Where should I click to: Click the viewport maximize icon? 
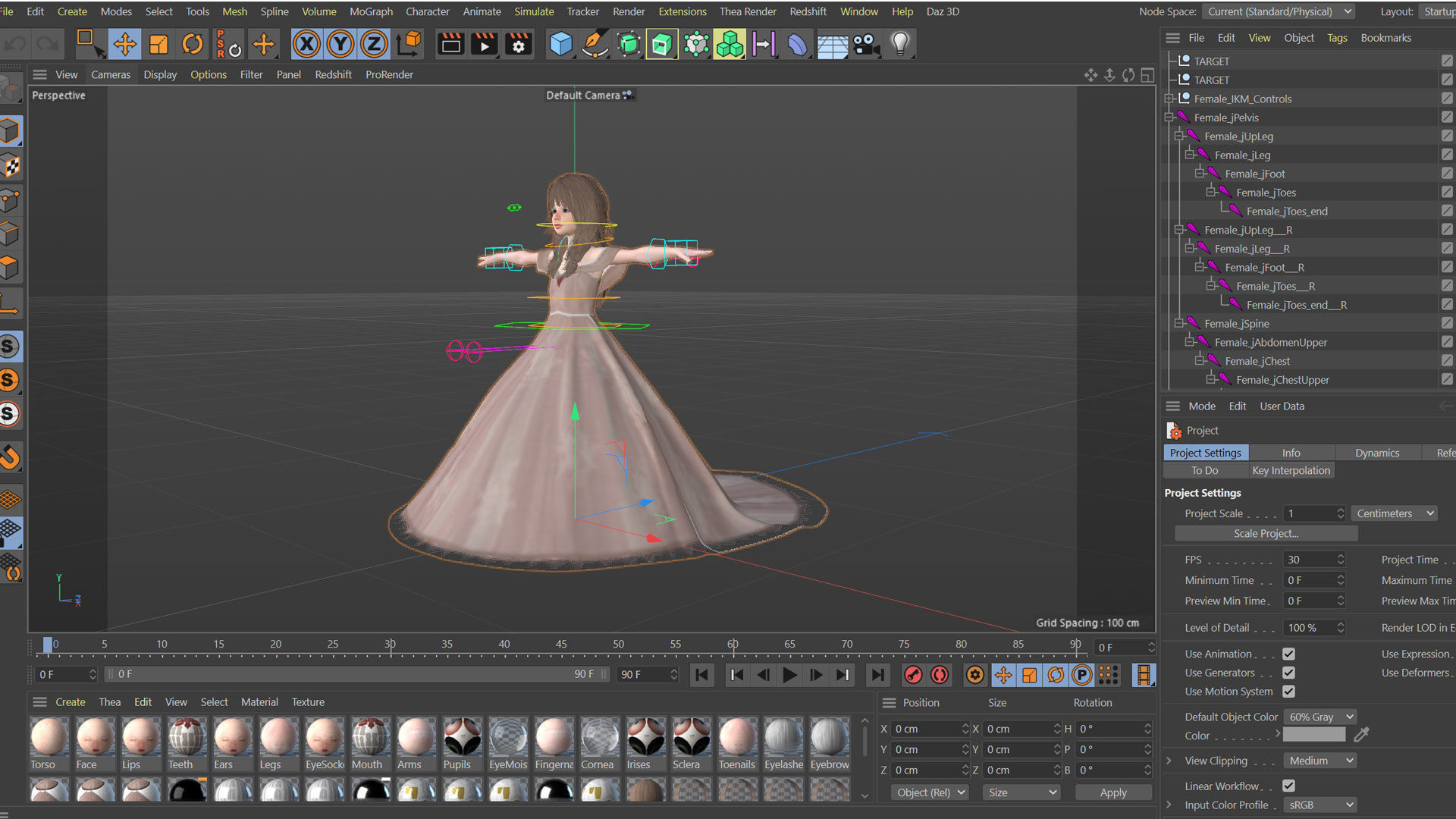(1147, 74)
